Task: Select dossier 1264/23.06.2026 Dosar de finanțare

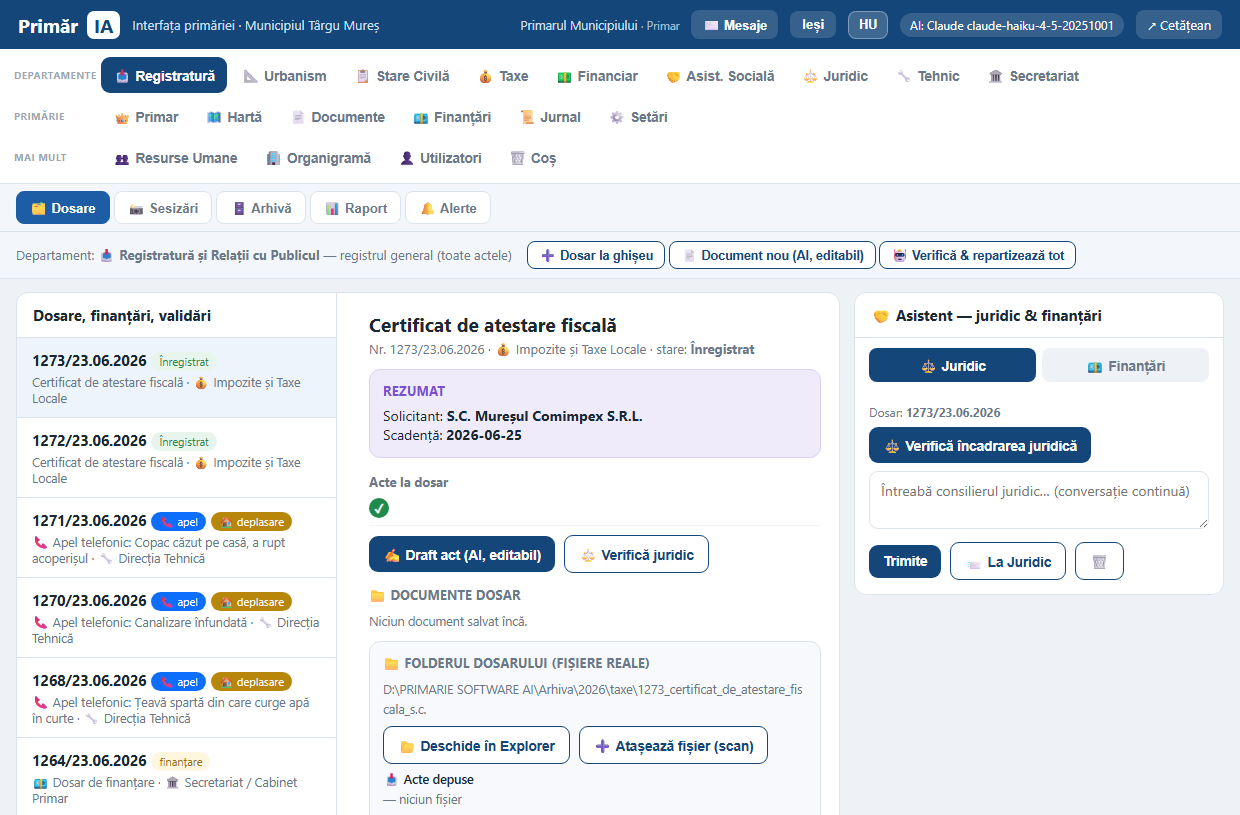Action: (x=177, y=777)
